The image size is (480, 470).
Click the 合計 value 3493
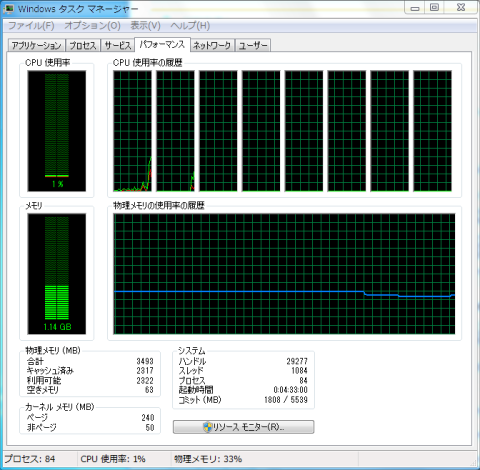[x=145, y=361]
